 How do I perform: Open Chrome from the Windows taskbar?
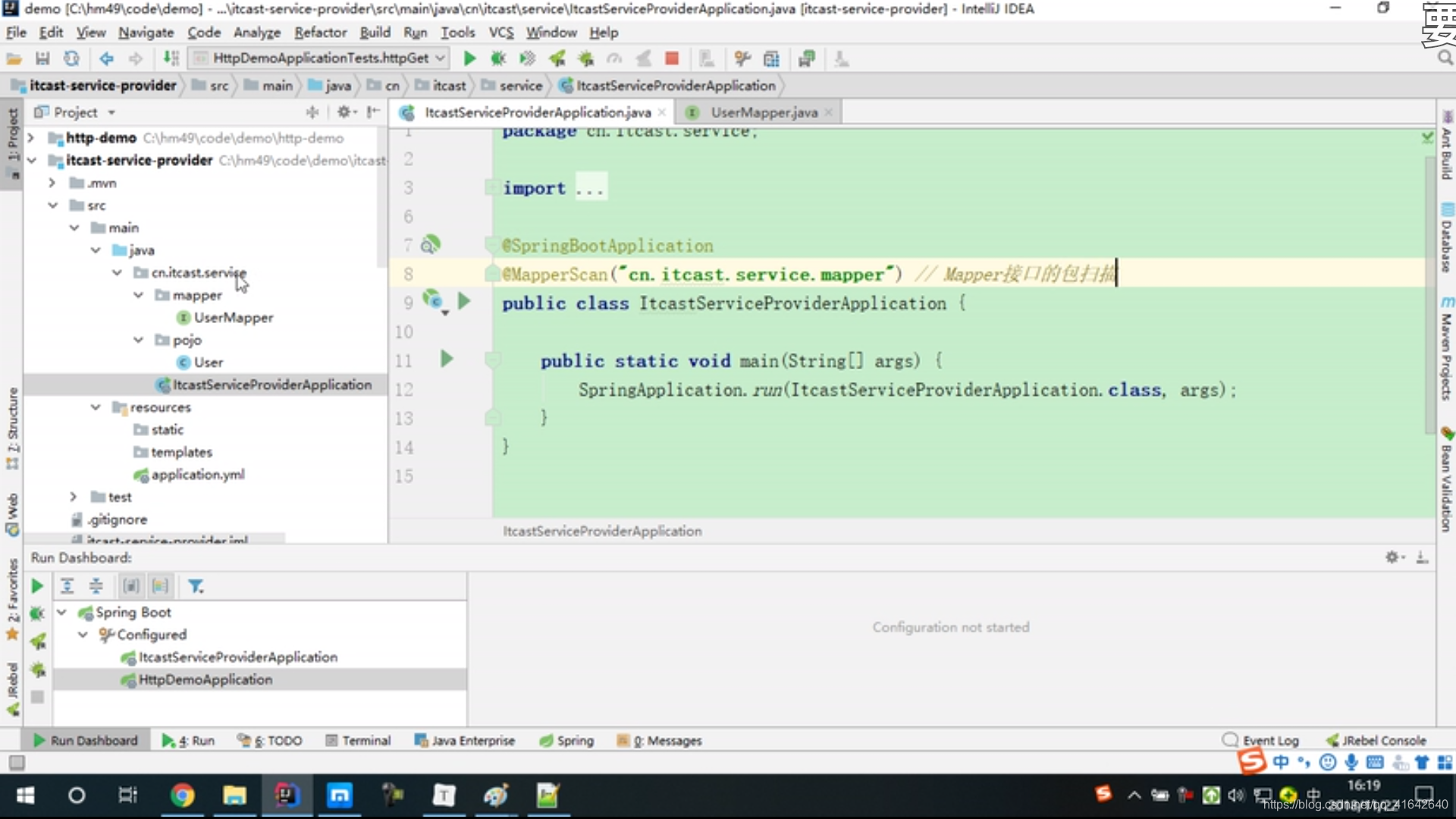(182, 795)
